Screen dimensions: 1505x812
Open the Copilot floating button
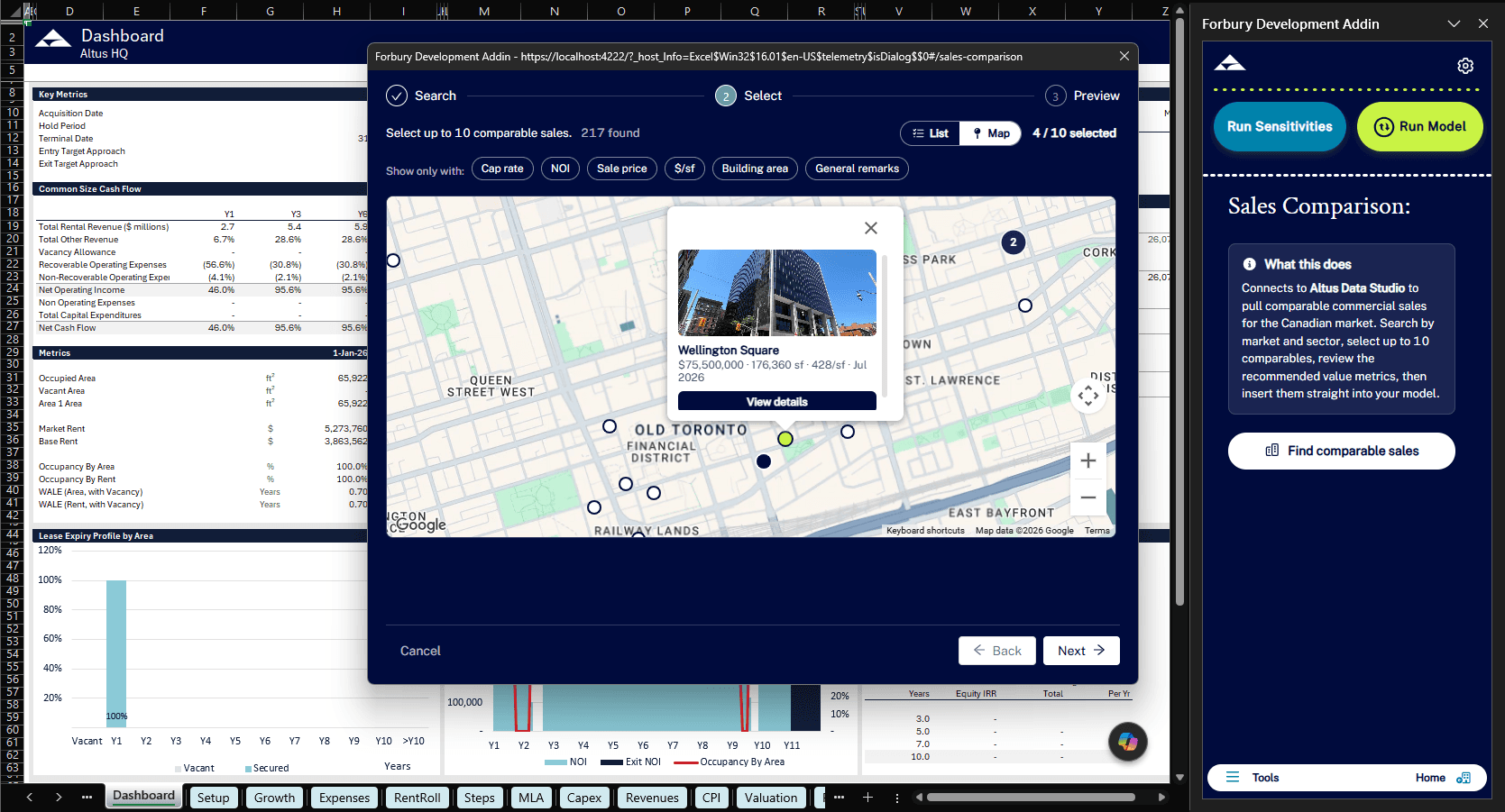pos(1128,742)
